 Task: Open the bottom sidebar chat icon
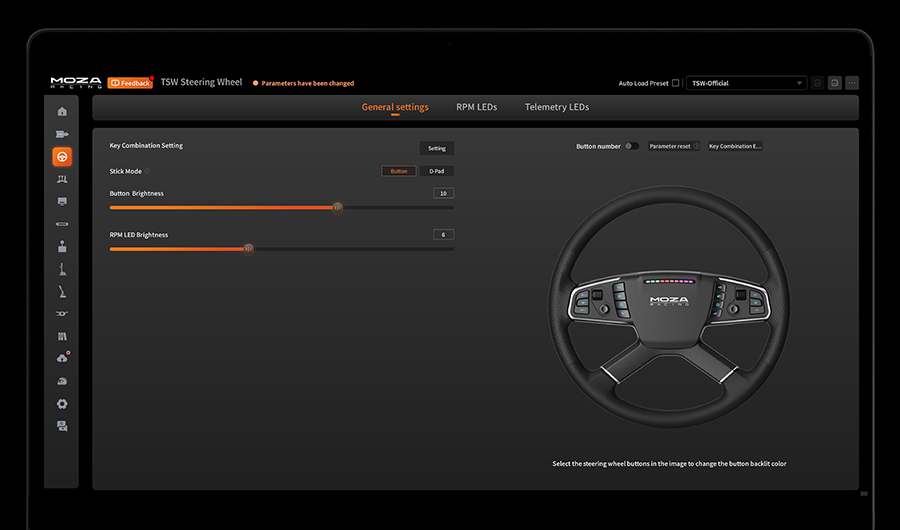pos(62,426)
